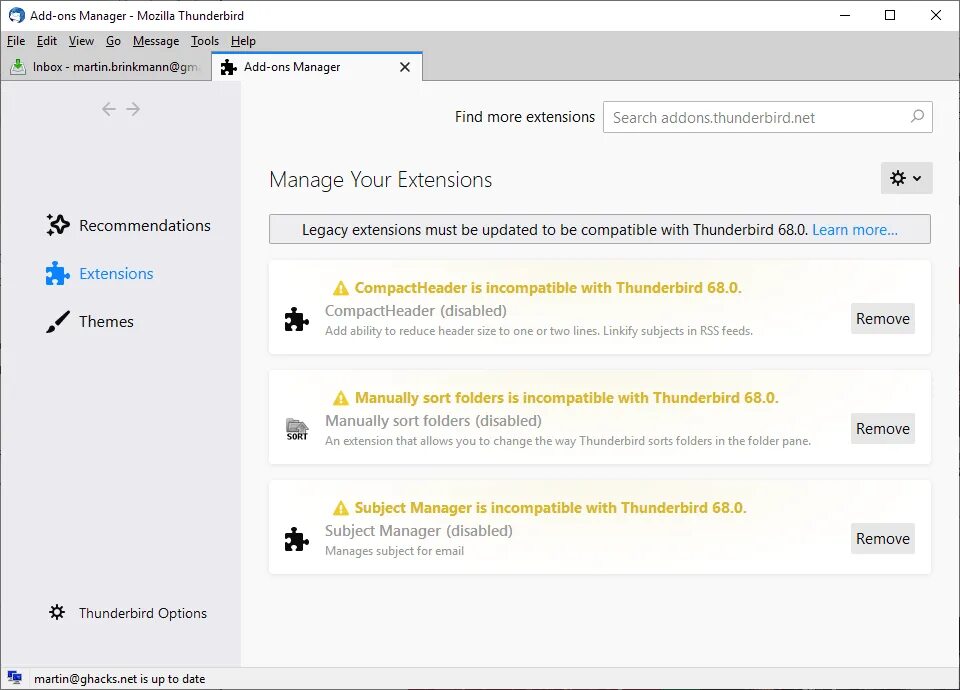960x690 pixels.
Task: Remove the Subject Manager extension
Action: [882, 539]
